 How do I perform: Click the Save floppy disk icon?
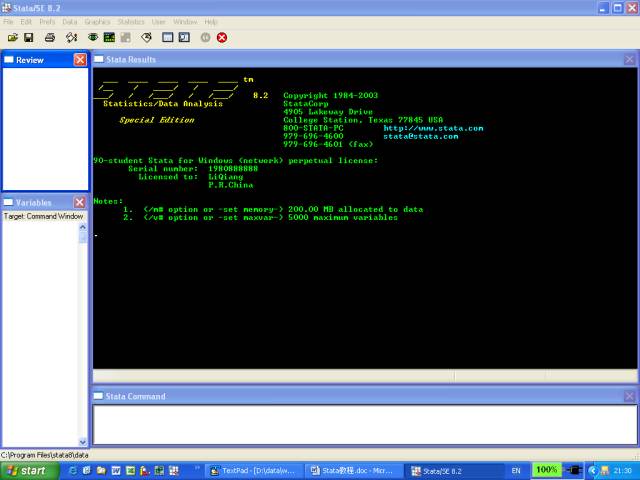pos(29,38)
